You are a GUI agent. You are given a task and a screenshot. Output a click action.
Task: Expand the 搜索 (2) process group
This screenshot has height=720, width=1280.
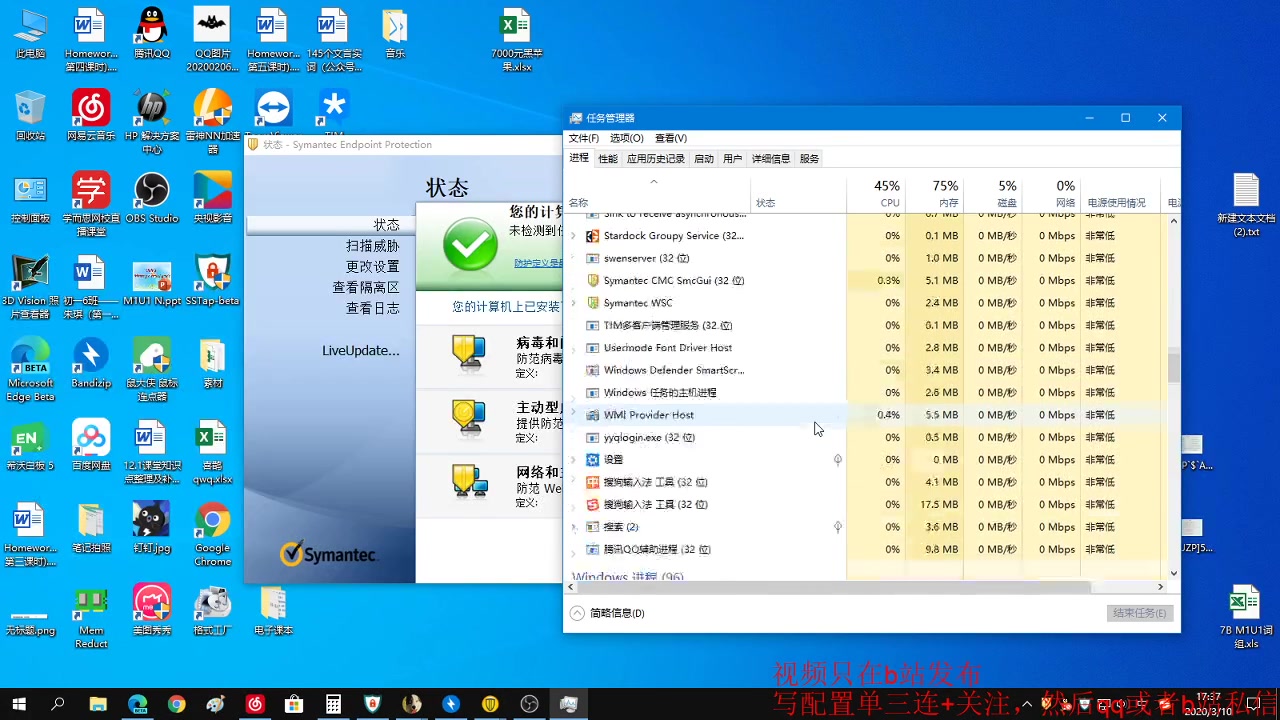click(573, 527)
